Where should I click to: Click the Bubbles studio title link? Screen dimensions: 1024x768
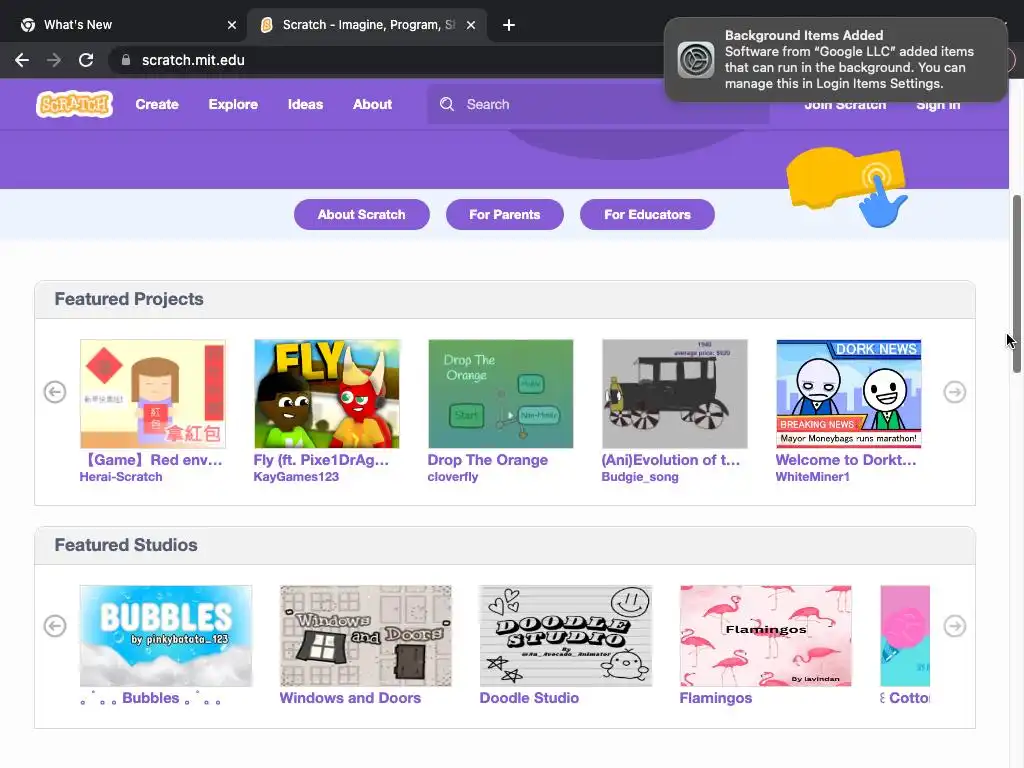coord(151,698)
